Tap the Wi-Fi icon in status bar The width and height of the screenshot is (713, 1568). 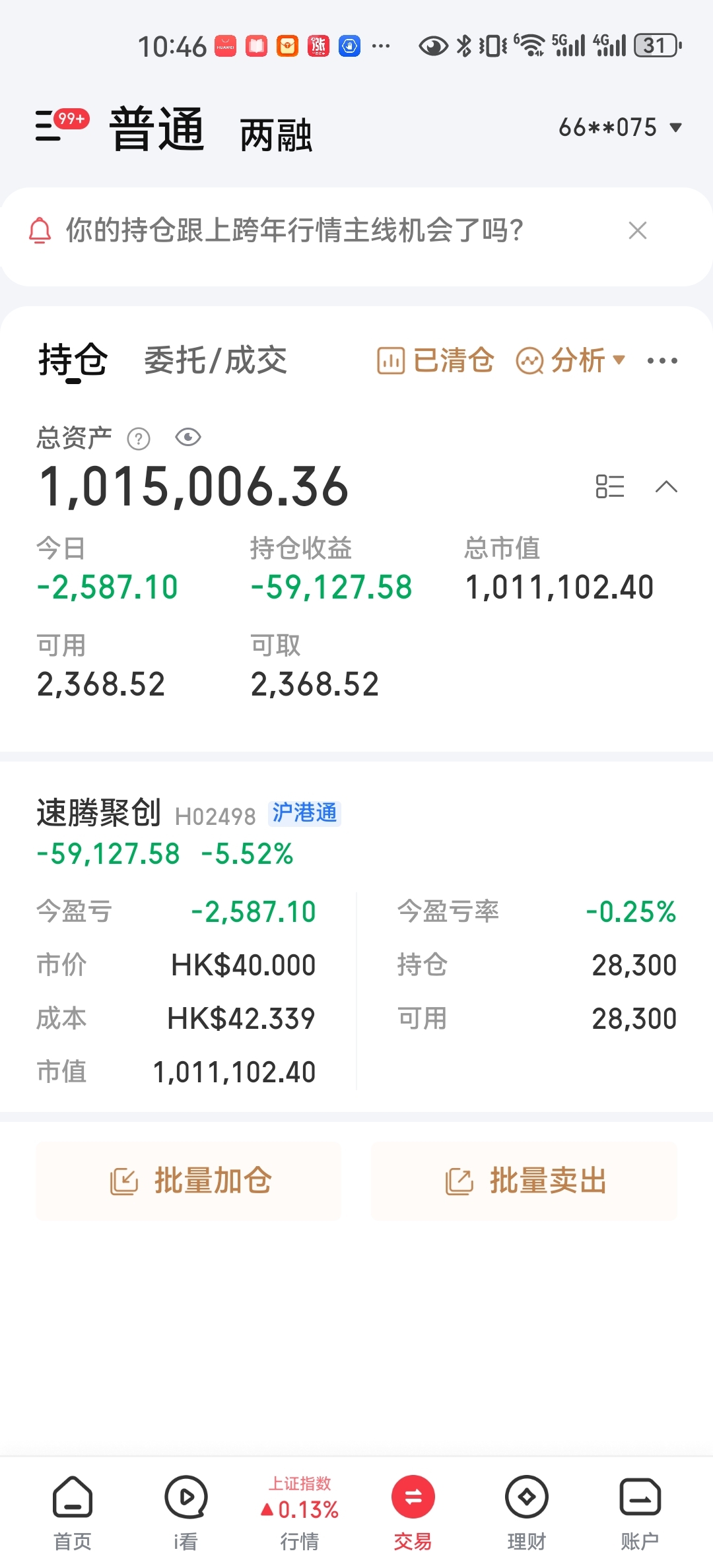click(x=529, y=46)
